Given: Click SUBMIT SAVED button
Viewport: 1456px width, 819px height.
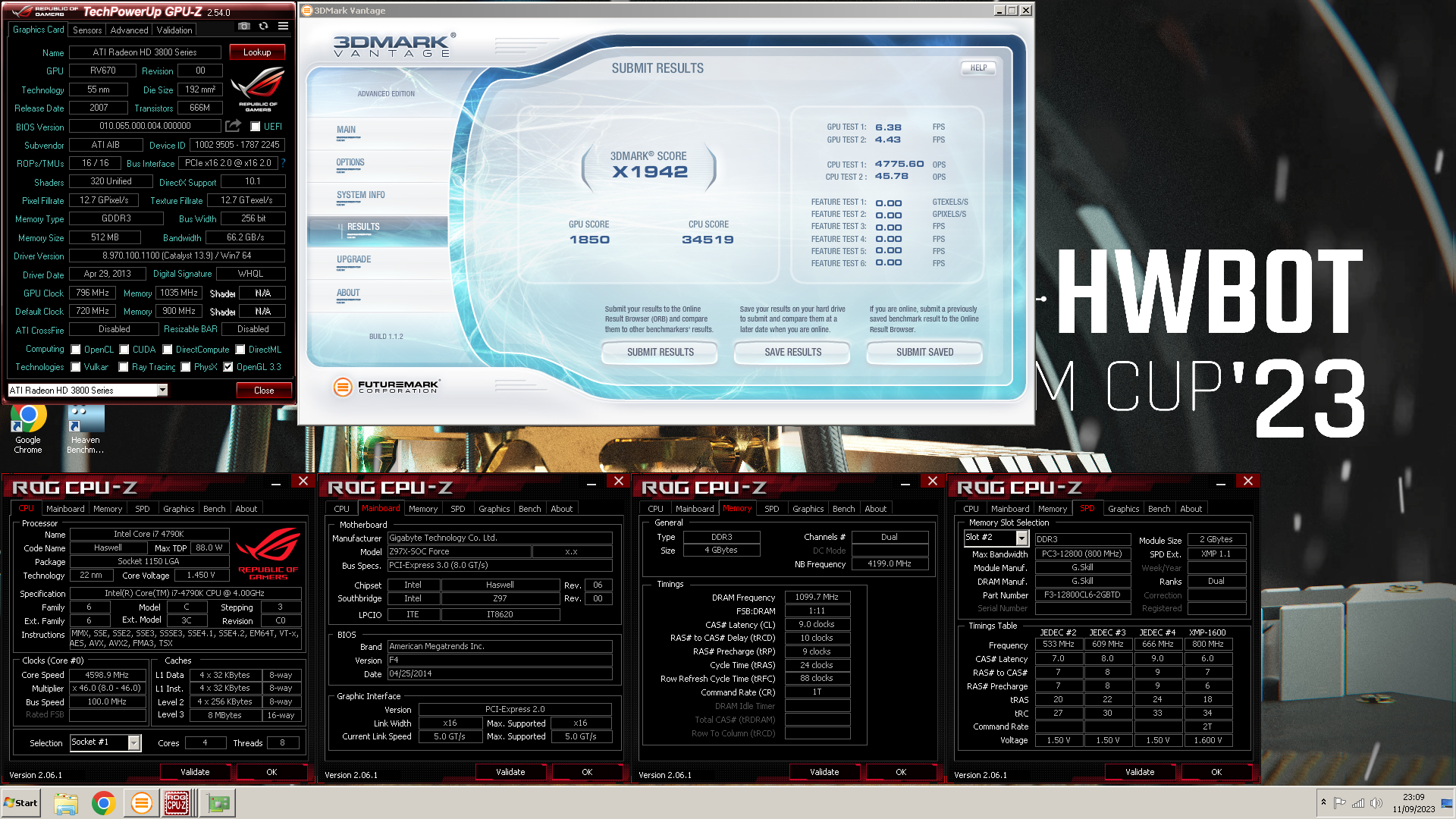Looking at the screenshot, I should point(925,352).
